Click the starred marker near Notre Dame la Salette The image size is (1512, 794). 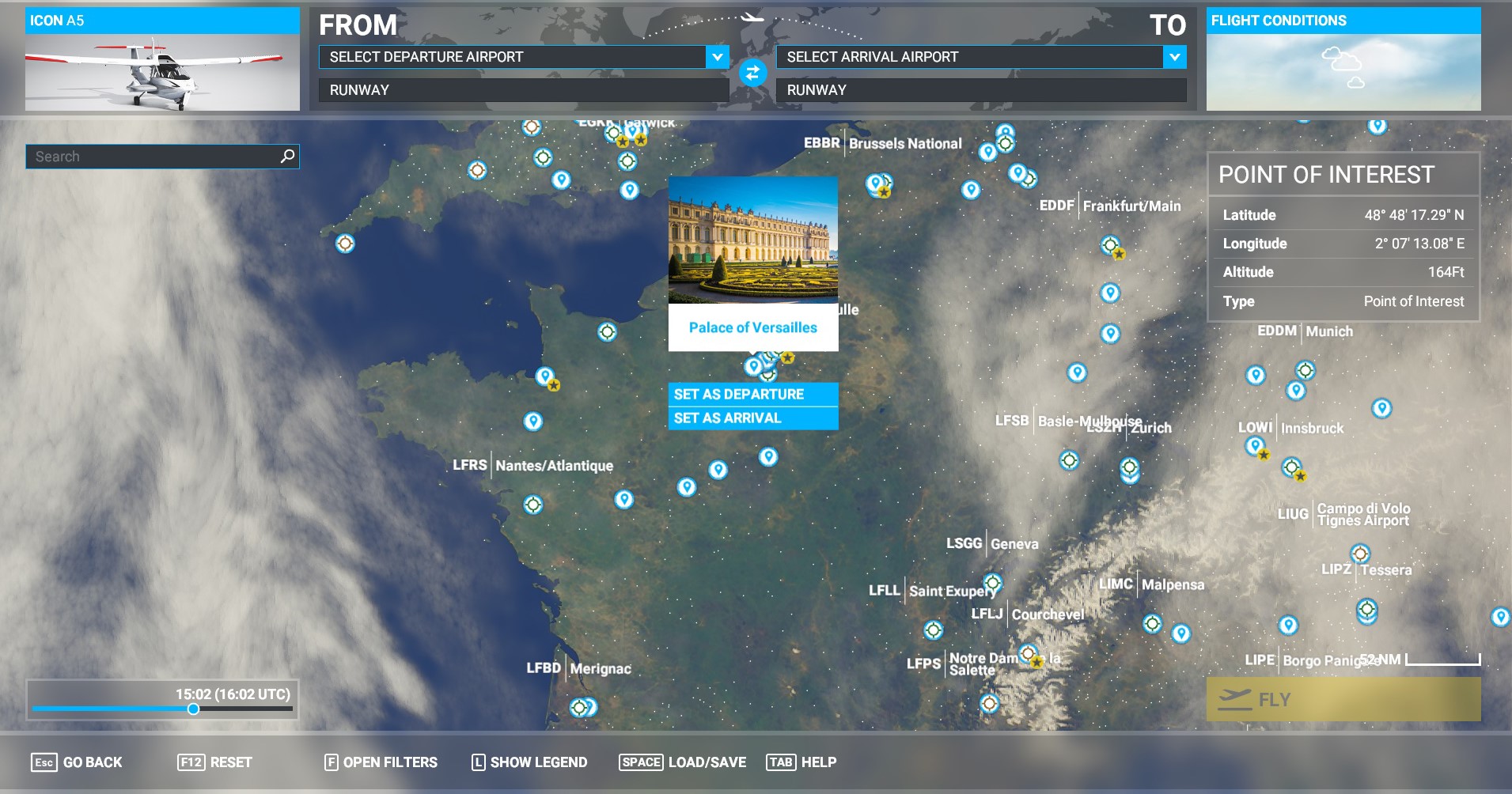pos(1029,655)
